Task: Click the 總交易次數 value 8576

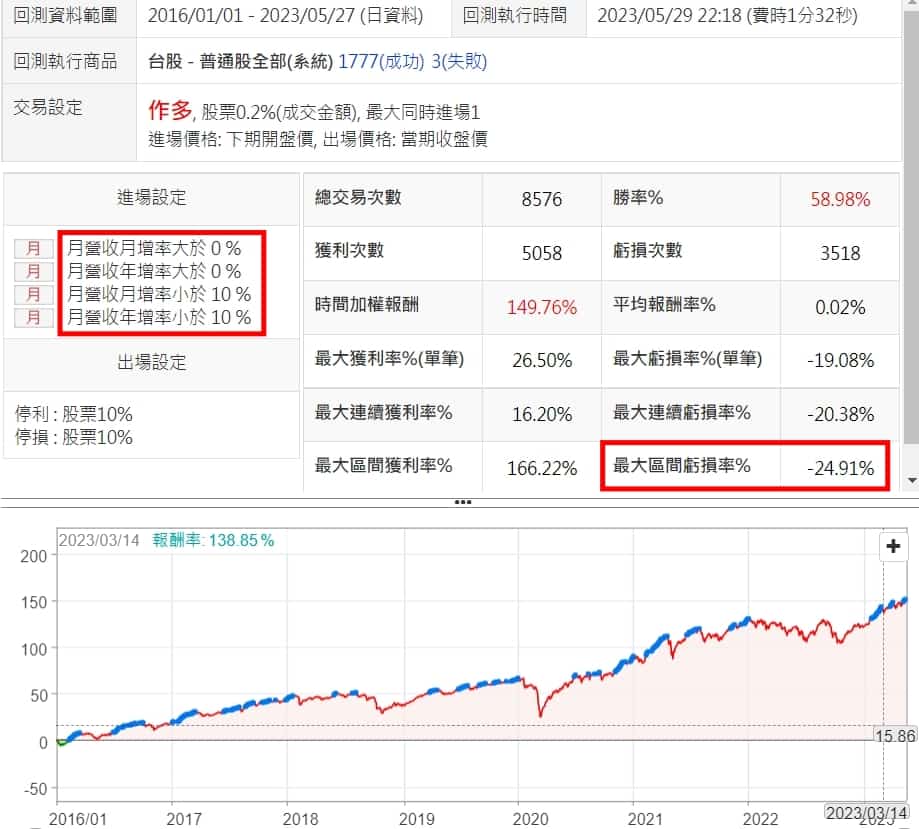Action: 542,199
